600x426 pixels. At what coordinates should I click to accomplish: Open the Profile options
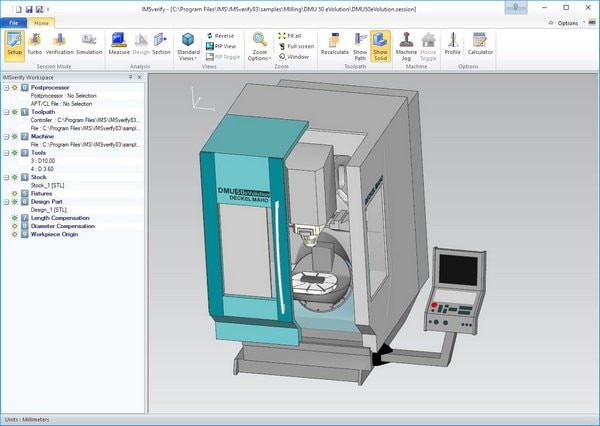coord(453,44)
